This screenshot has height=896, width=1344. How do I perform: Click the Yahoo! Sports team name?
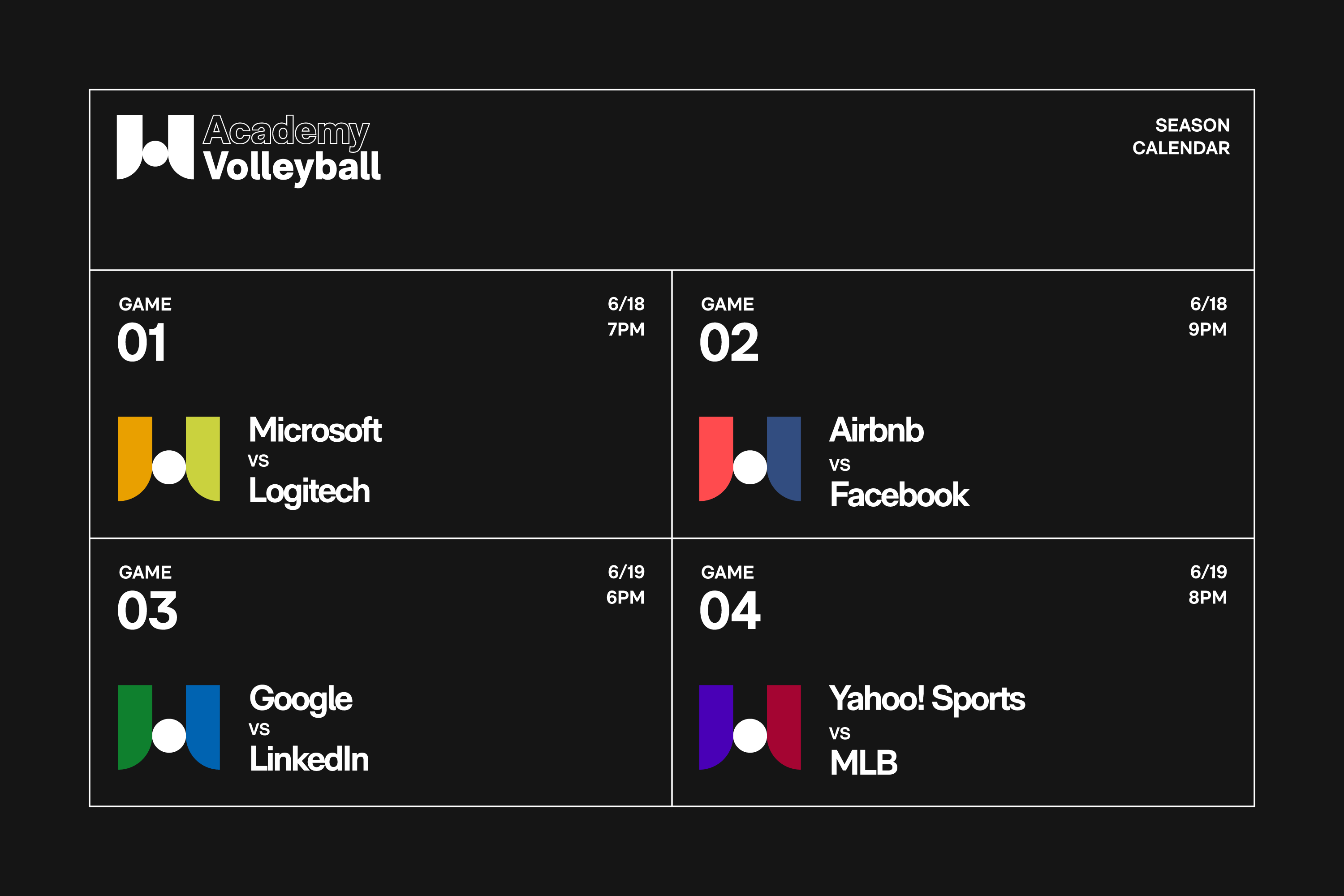(x=927, y=699)
